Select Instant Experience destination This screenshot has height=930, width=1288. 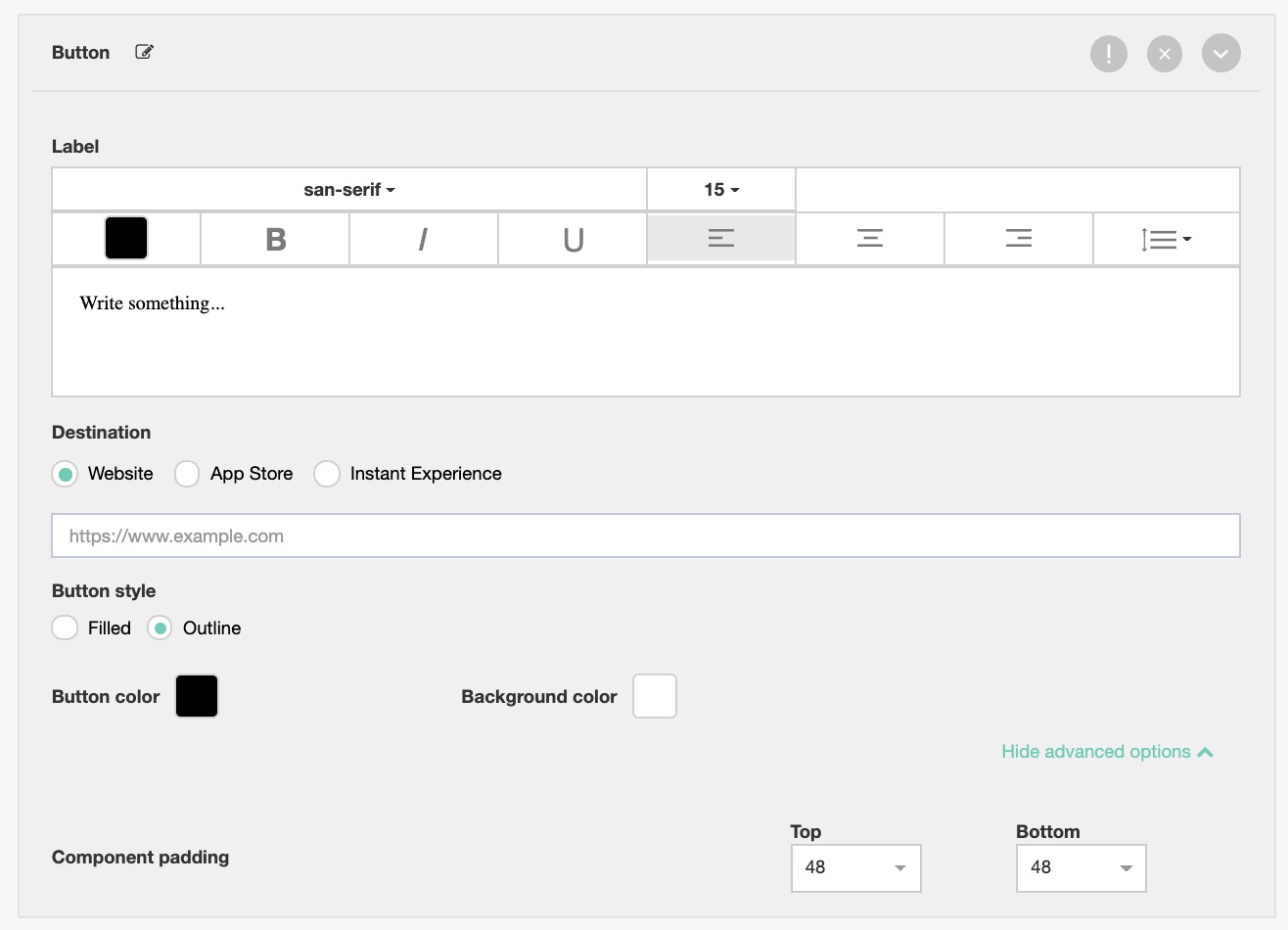tap(327, 474)
